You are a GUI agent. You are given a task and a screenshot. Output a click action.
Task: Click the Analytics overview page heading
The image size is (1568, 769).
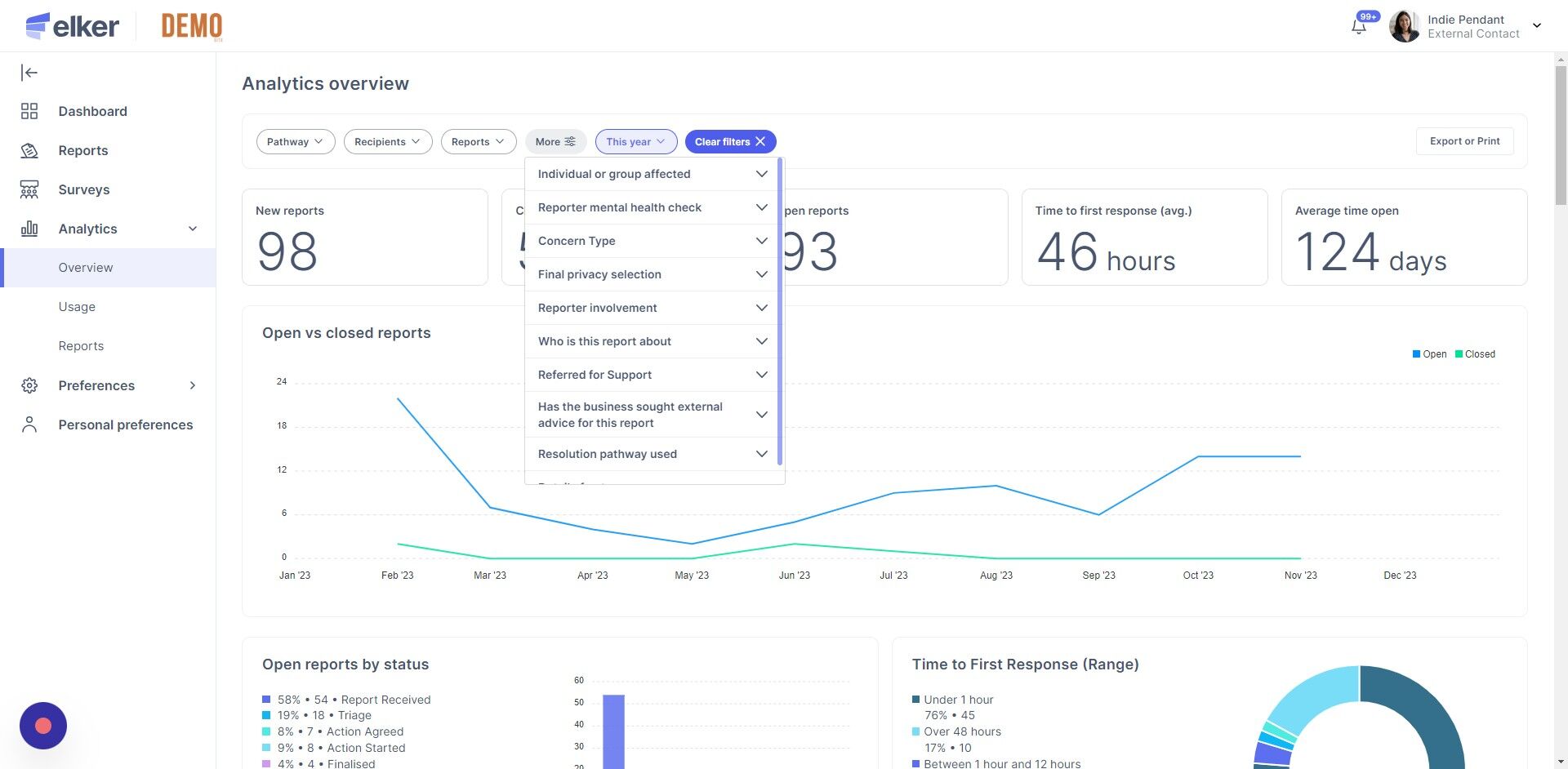(x=326, y=83)
